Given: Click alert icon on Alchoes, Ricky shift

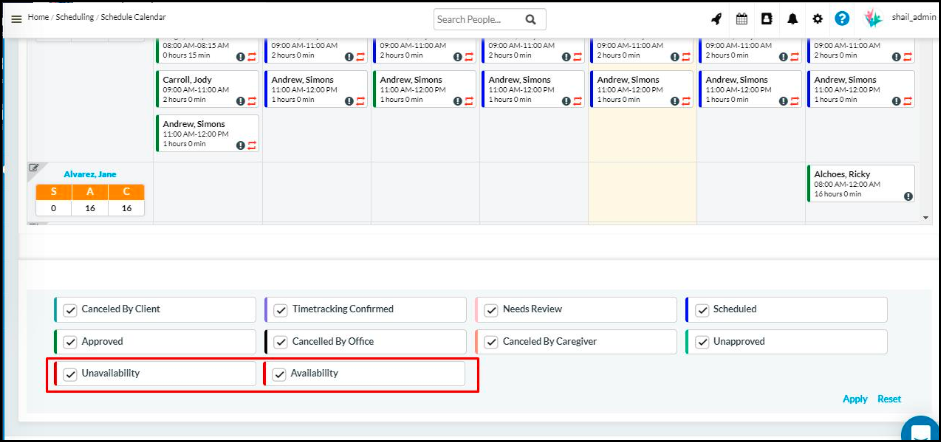Looking at the screenshot, I should [907, 197].
